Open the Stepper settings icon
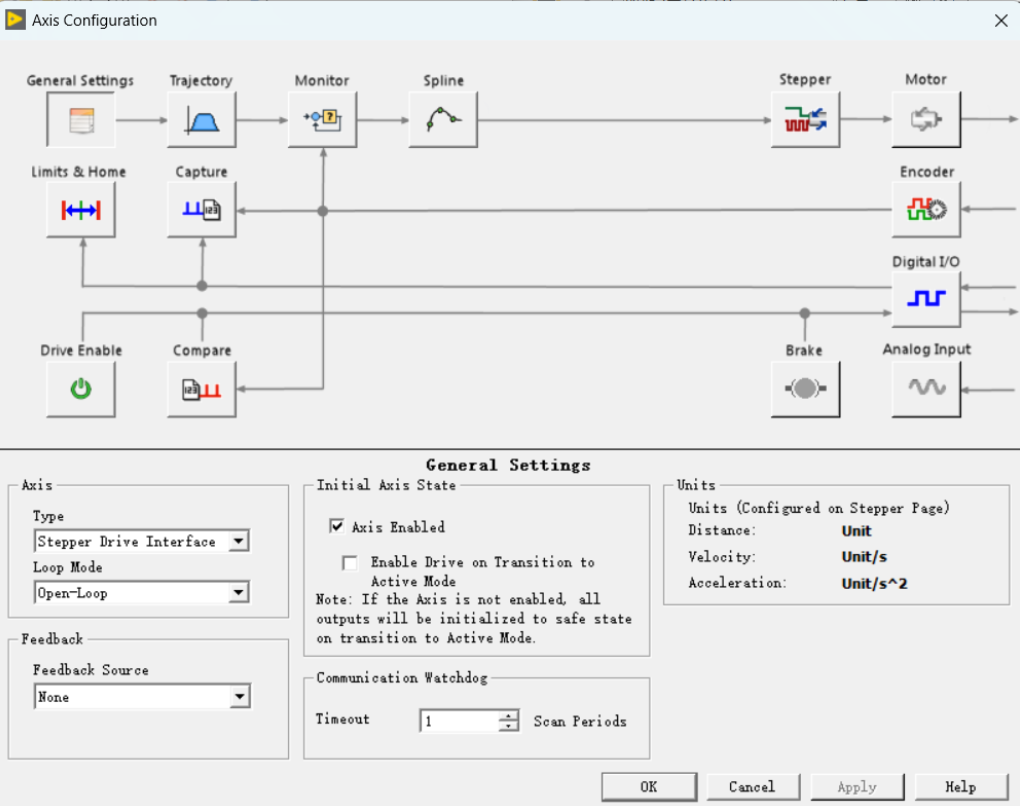Screen dimensions: 1020x806 pyautogui.click(x=805, y=121)
